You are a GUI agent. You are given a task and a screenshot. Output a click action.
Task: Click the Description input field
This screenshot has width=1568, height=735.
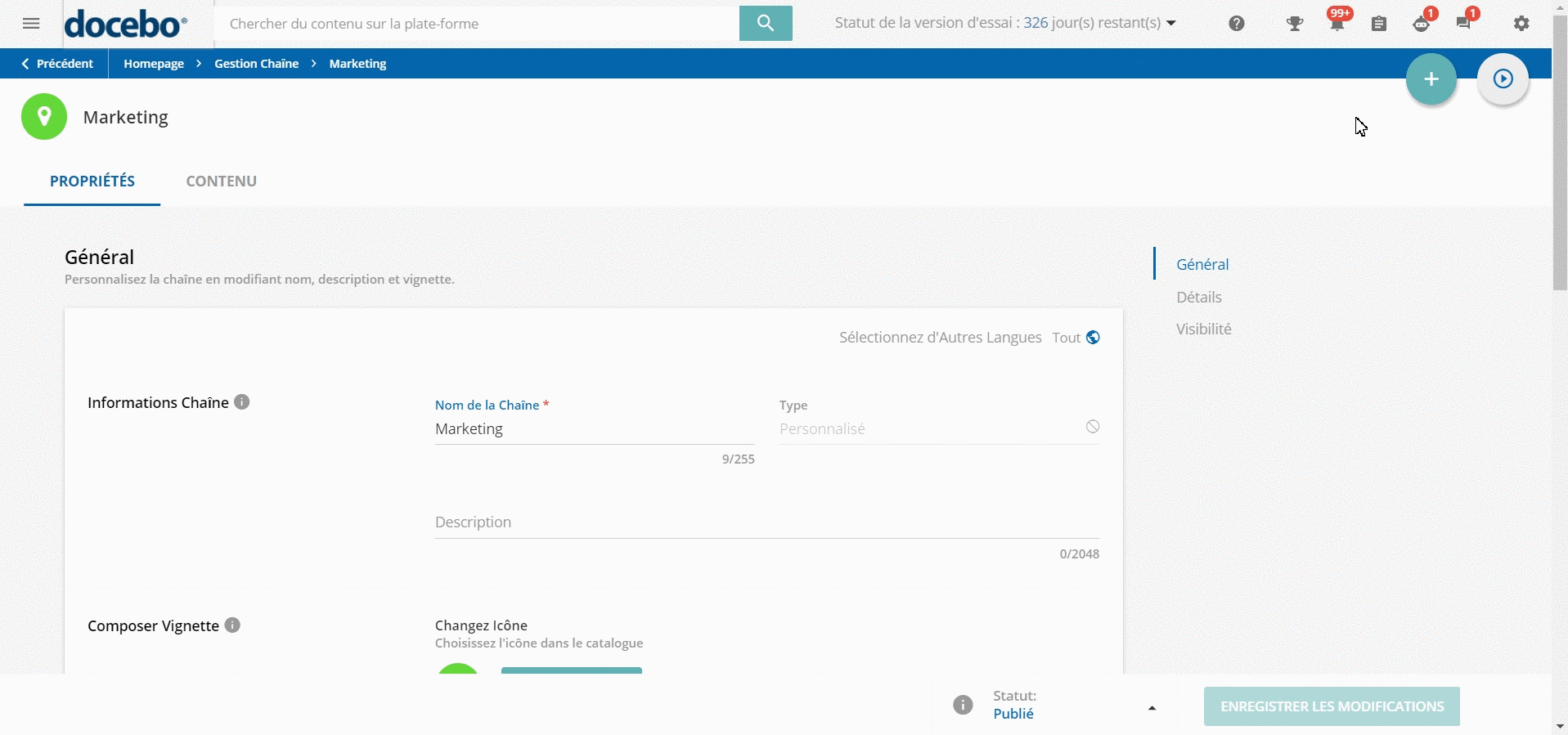(766, 522)
